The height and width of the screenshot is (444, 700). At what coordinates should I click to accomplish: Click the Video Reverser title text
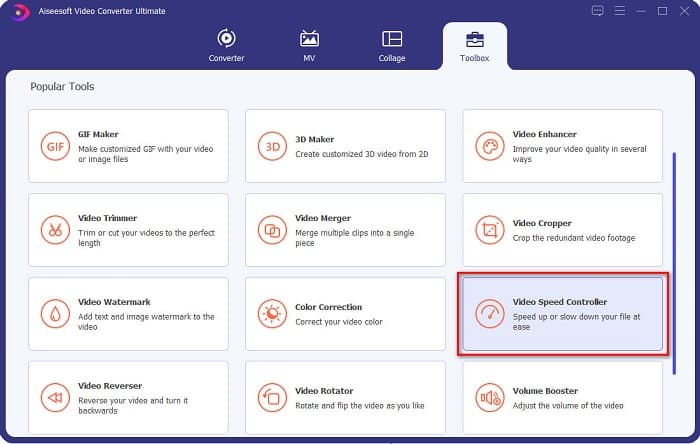point(110,386)
